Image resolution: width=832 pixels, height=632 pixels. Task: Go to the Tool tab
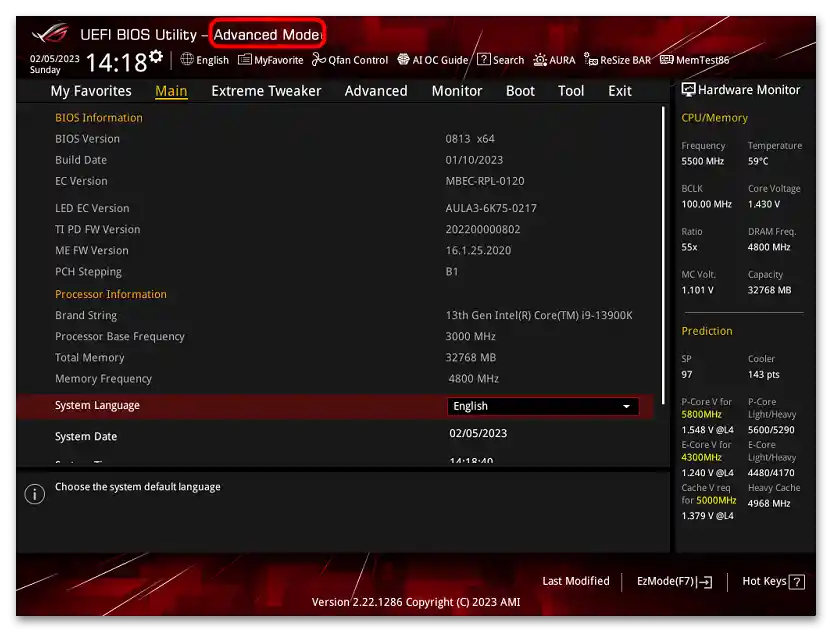click(571, 91)
